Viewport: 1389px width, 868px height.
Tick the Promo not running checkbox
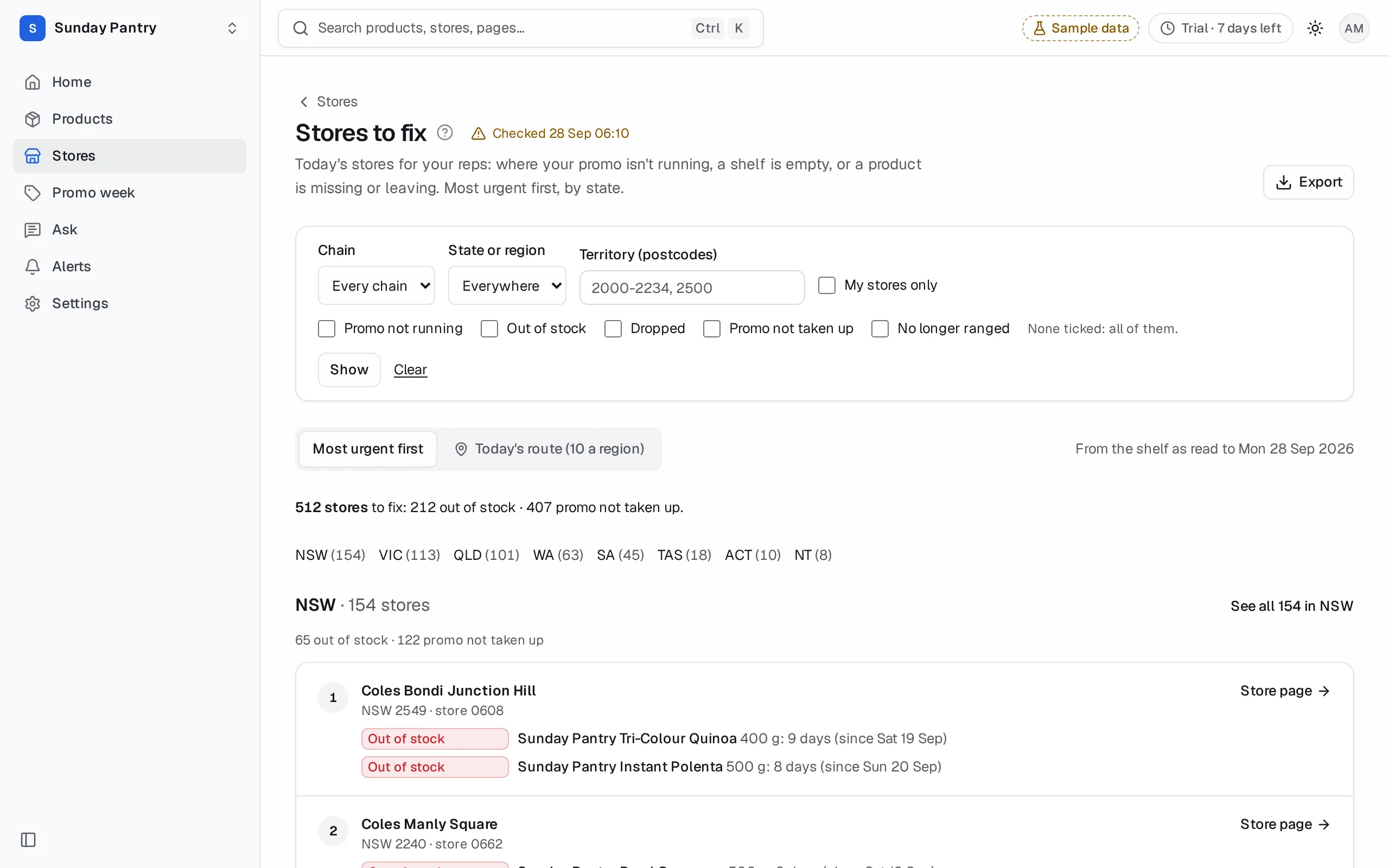point(327,329)
